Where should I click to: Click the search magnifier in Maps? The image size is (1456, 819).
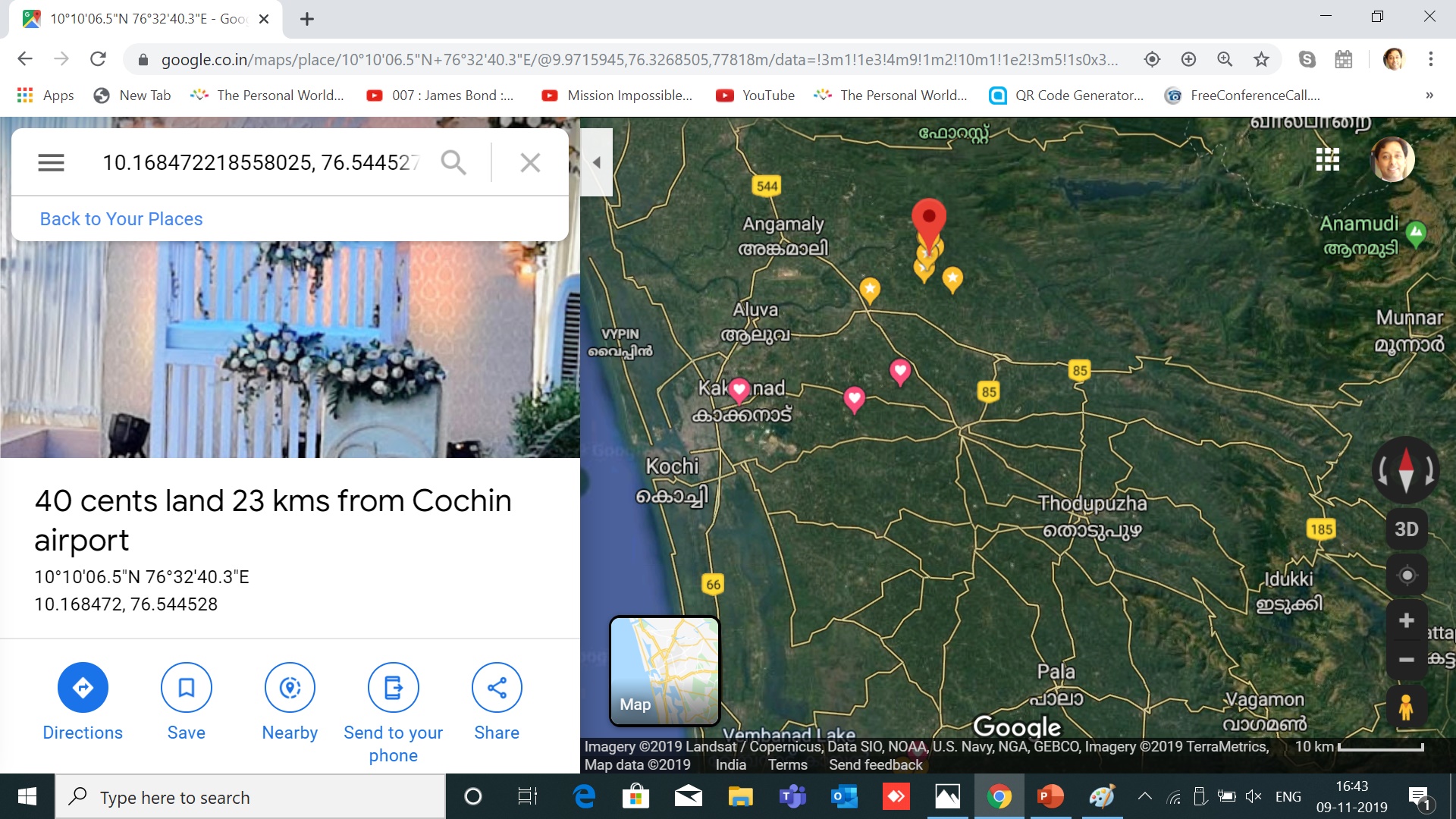(453, 162)
